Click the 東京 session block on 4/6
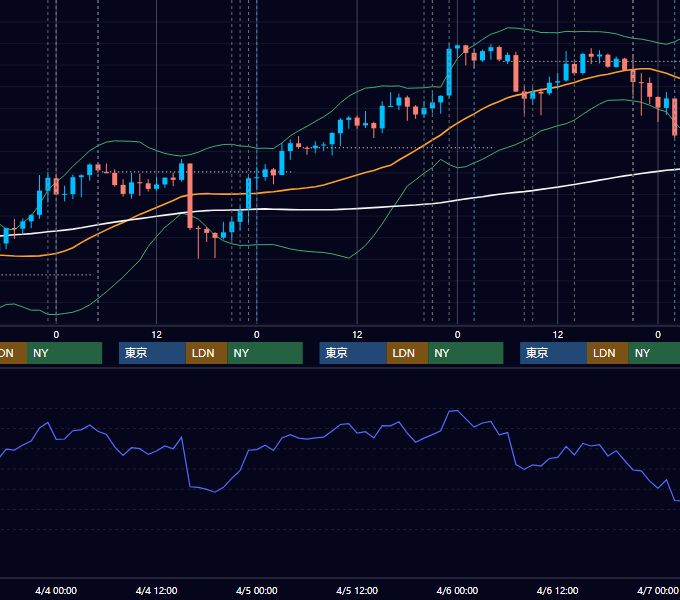This screenshot has height=600, width=680. tap(553, 353)
